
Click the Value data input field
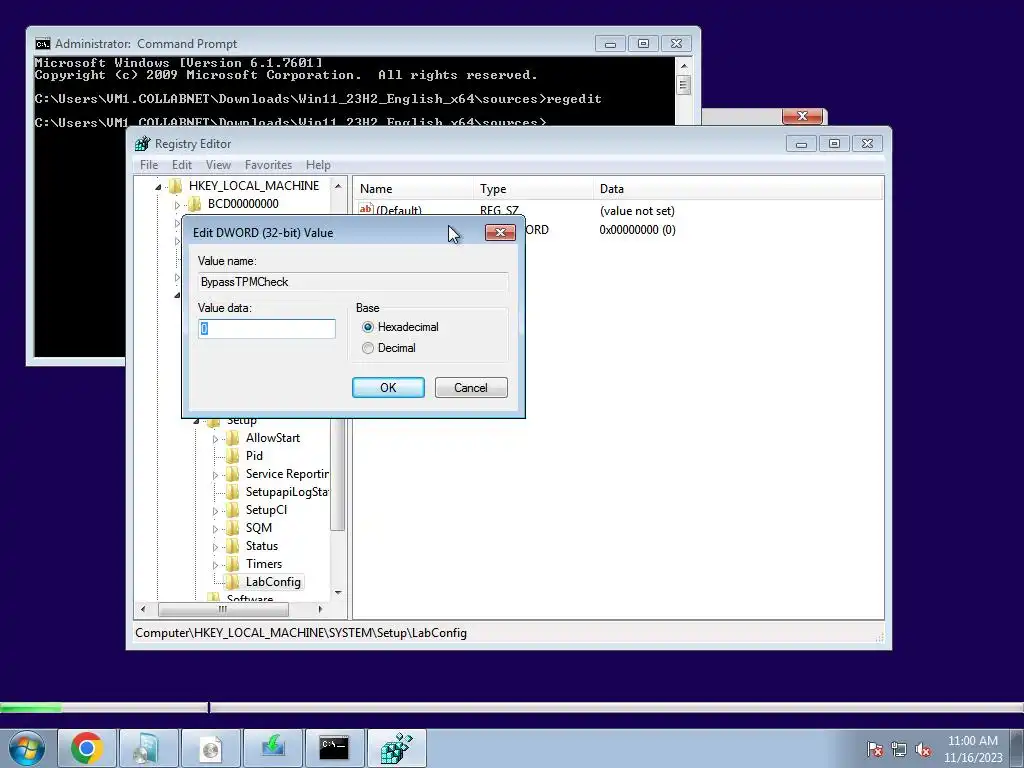[267, 328]
